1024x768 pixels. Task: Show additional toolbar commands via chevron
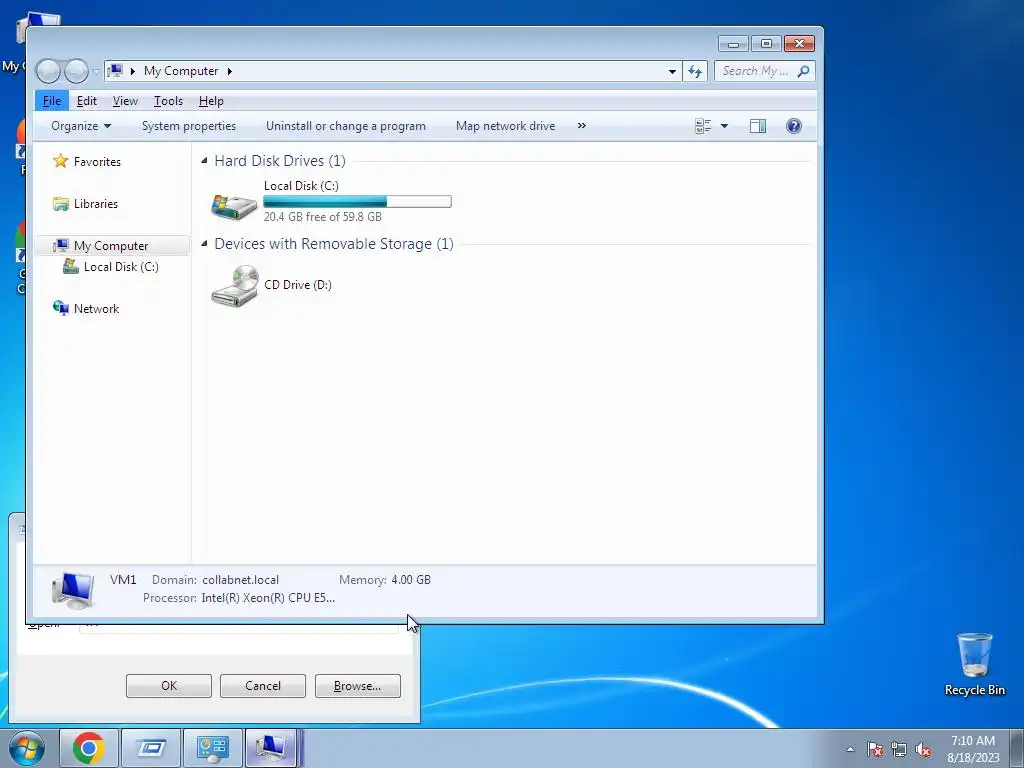click(x=581, y=125)
